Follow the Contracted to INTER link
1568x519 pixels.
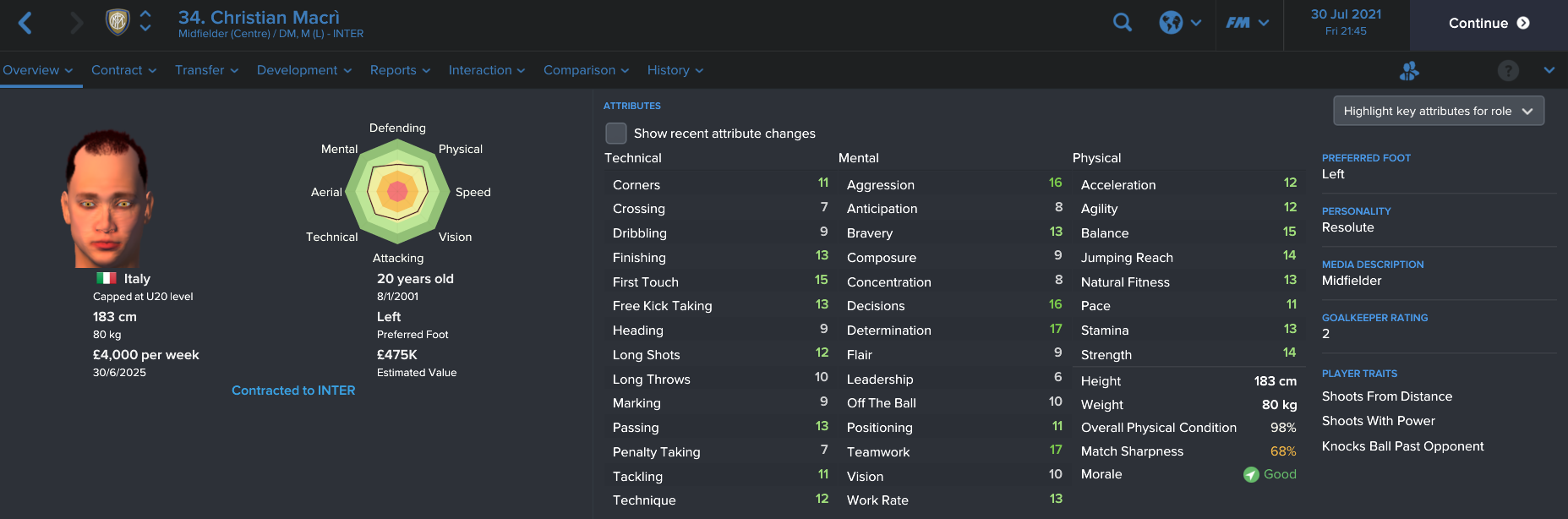click(293, 391)
